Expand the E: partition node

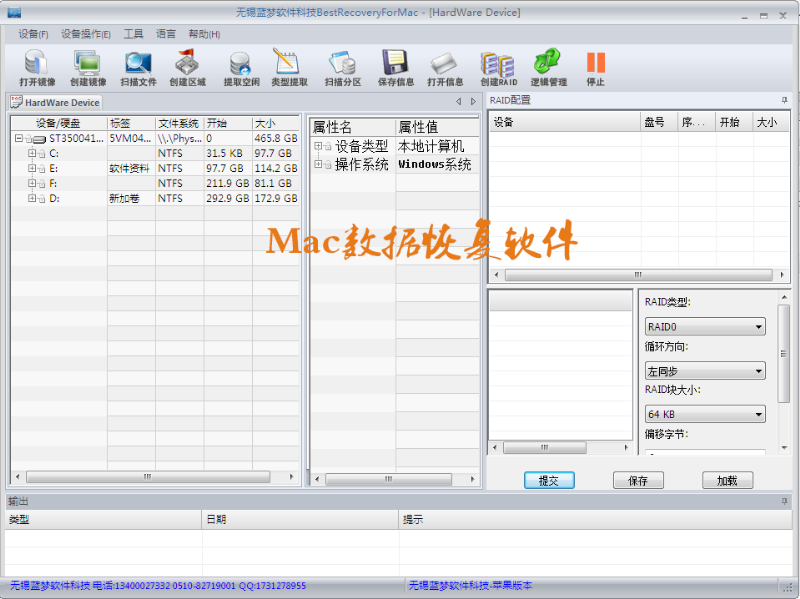tap(32, 168)
